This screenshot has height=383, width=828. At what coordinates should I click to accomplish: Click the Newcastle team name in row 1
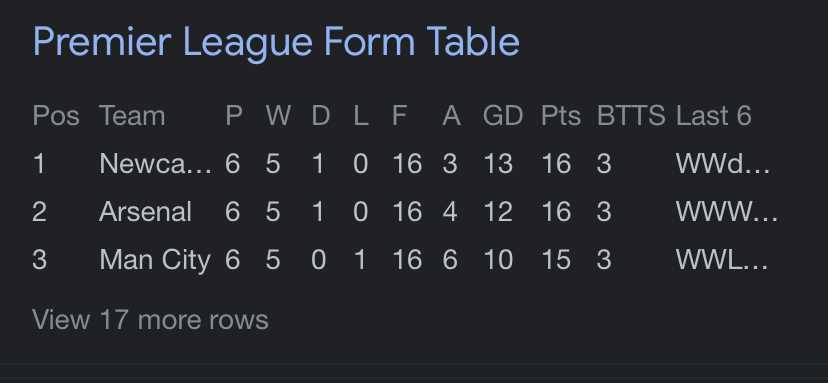[x=156, y=164]
